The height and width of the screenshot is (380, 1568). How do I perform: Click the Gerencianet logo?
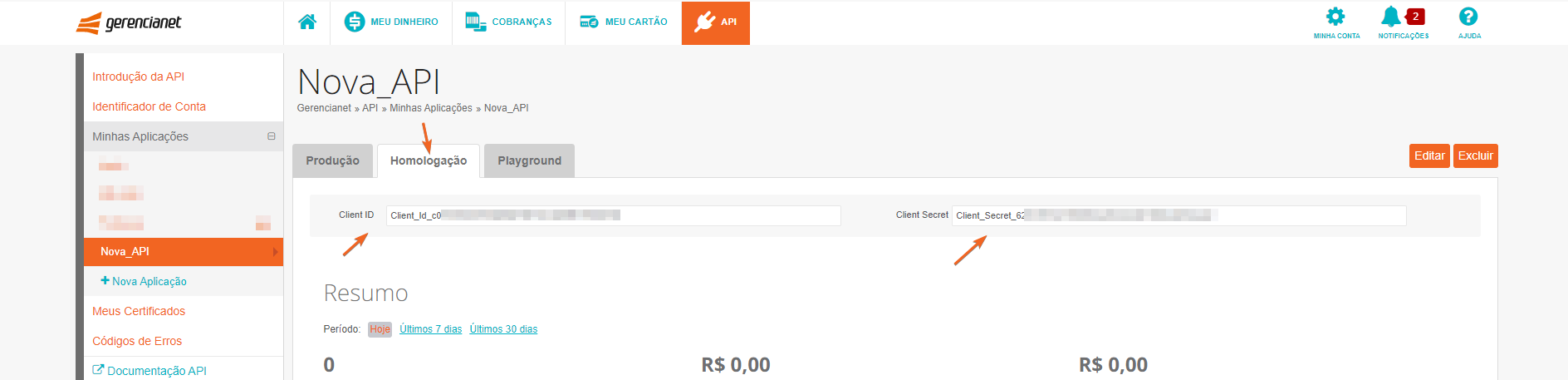point(129,22)
